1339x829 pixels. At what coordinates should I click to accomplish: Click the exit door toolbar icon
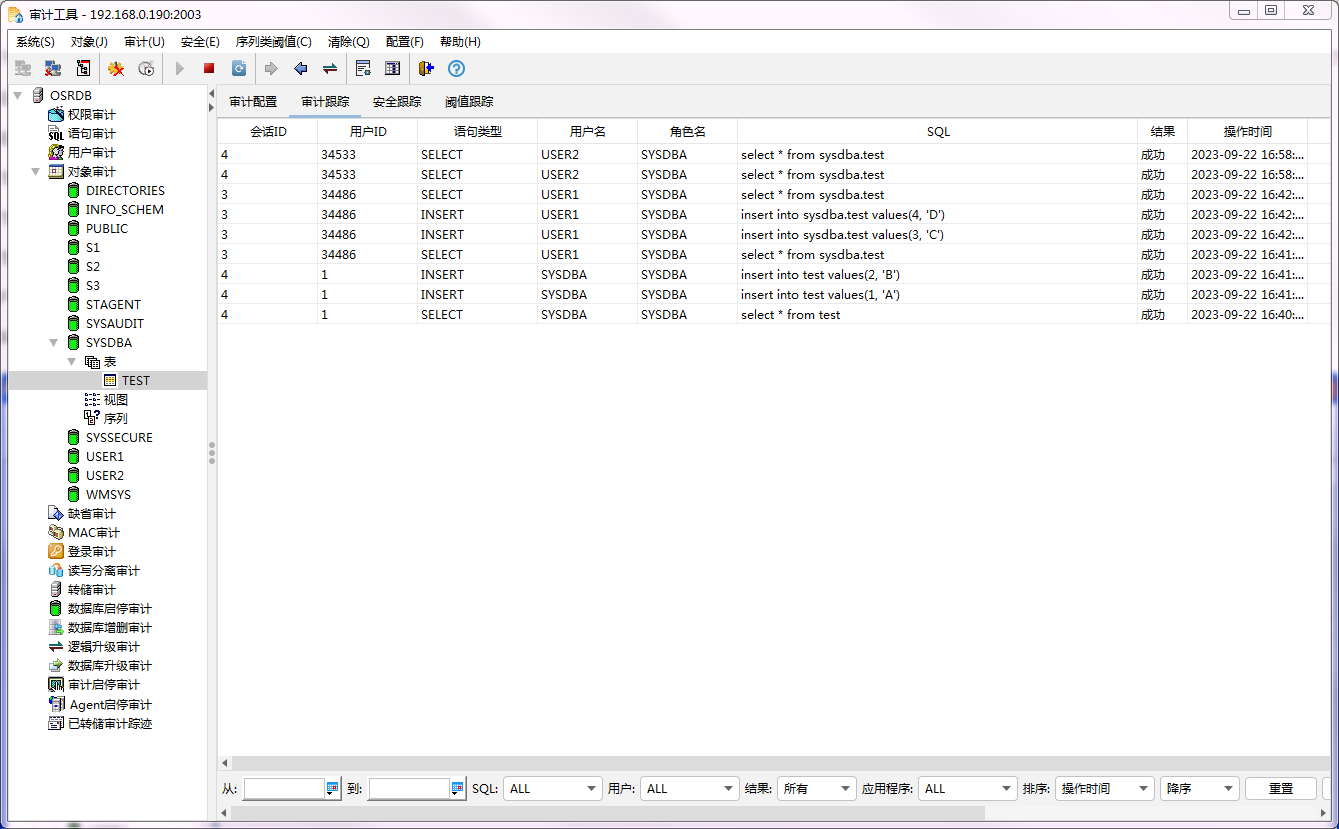point(426,69)
